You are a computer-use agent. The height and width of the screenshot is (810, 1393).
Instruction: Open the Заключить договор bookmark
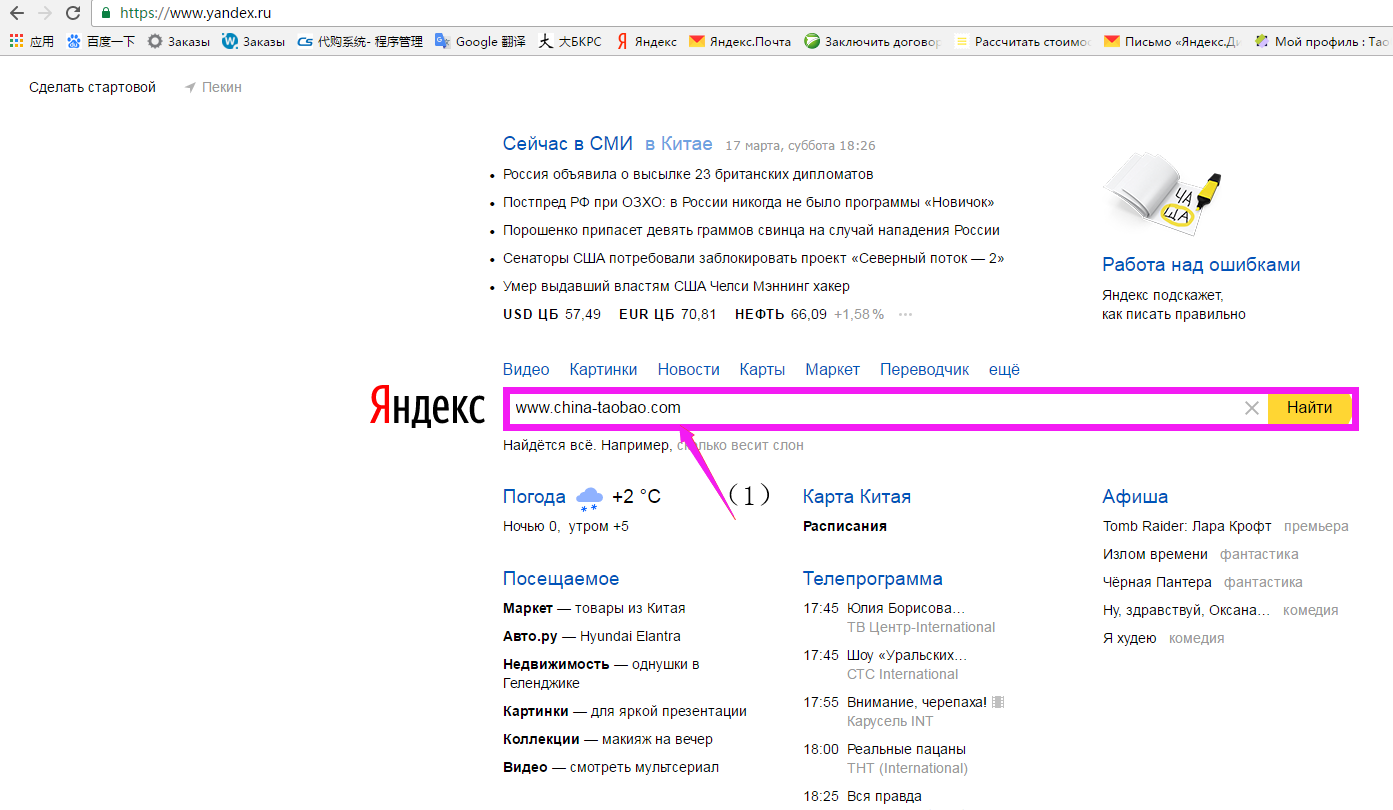873,42
